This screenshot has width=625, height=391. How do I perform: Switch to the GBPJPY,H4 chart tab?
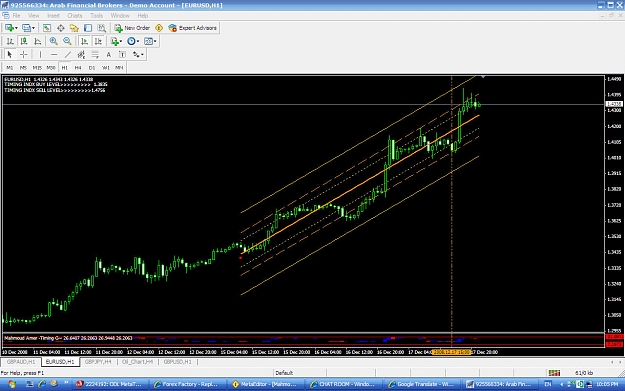(98, 362)
